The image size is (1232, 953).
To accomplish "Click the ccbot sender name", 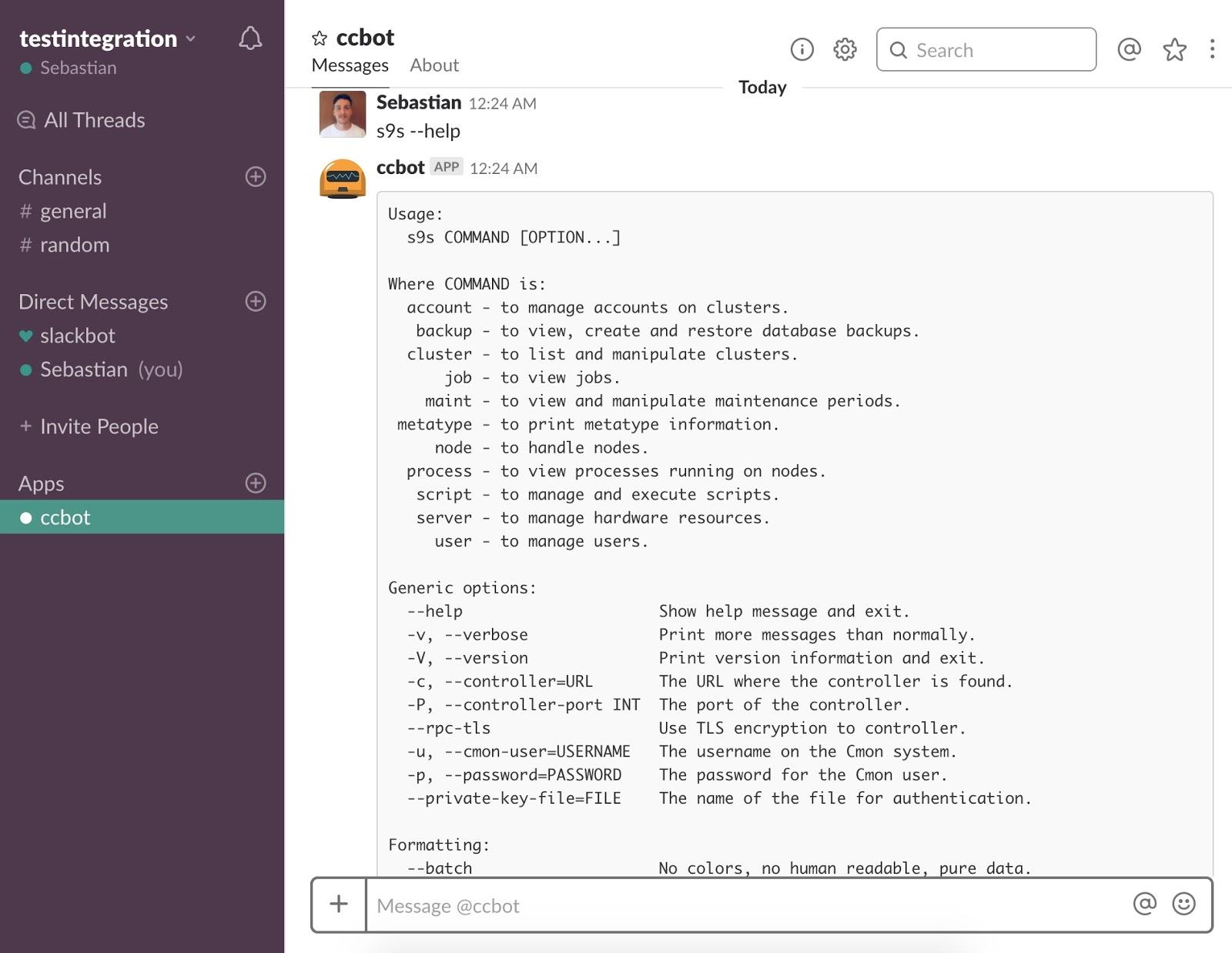I will click(x=400, y=167).
